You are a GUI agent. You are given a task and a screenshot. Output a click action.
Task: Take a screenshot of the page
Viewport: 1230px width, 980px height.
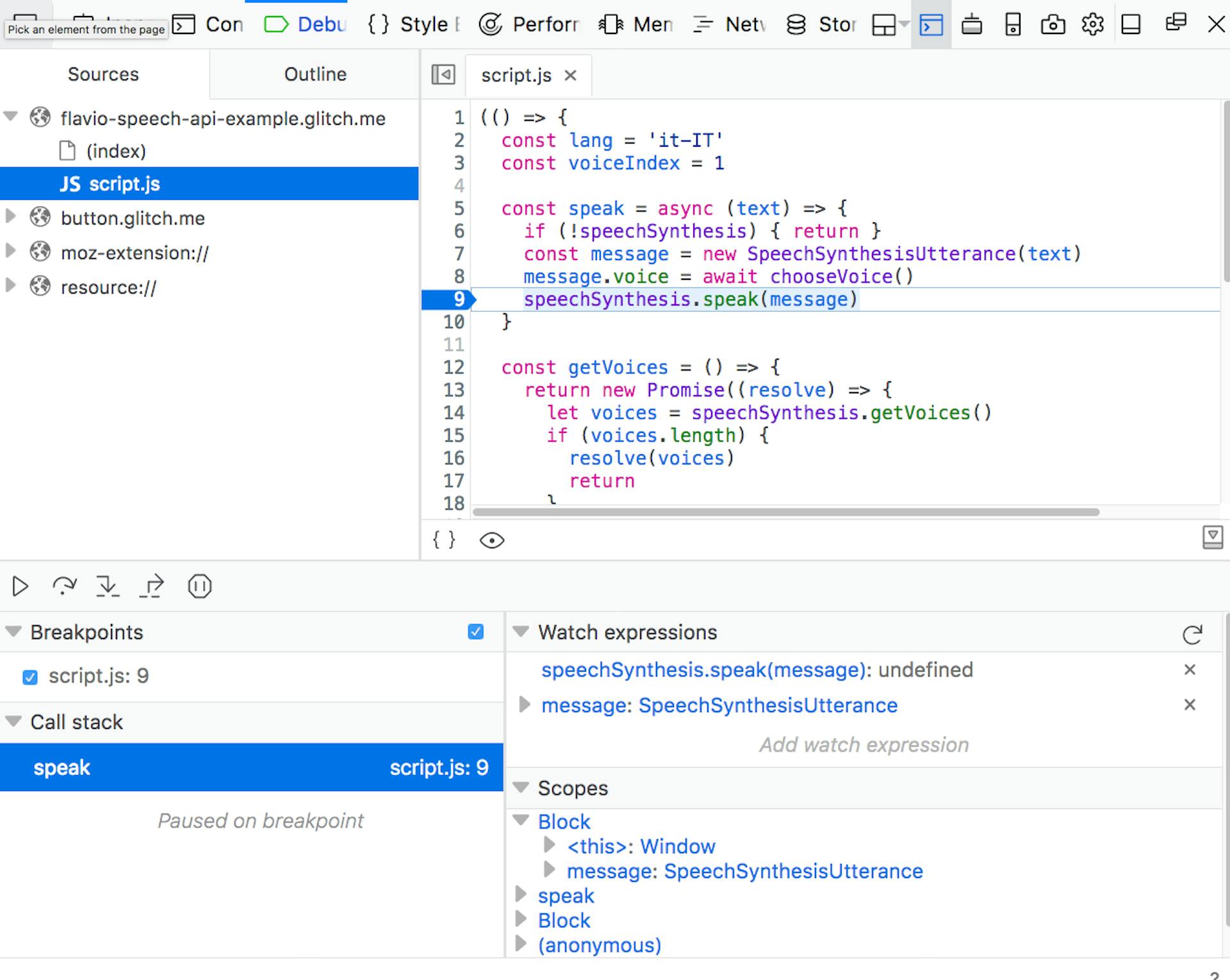[1053, 24]
